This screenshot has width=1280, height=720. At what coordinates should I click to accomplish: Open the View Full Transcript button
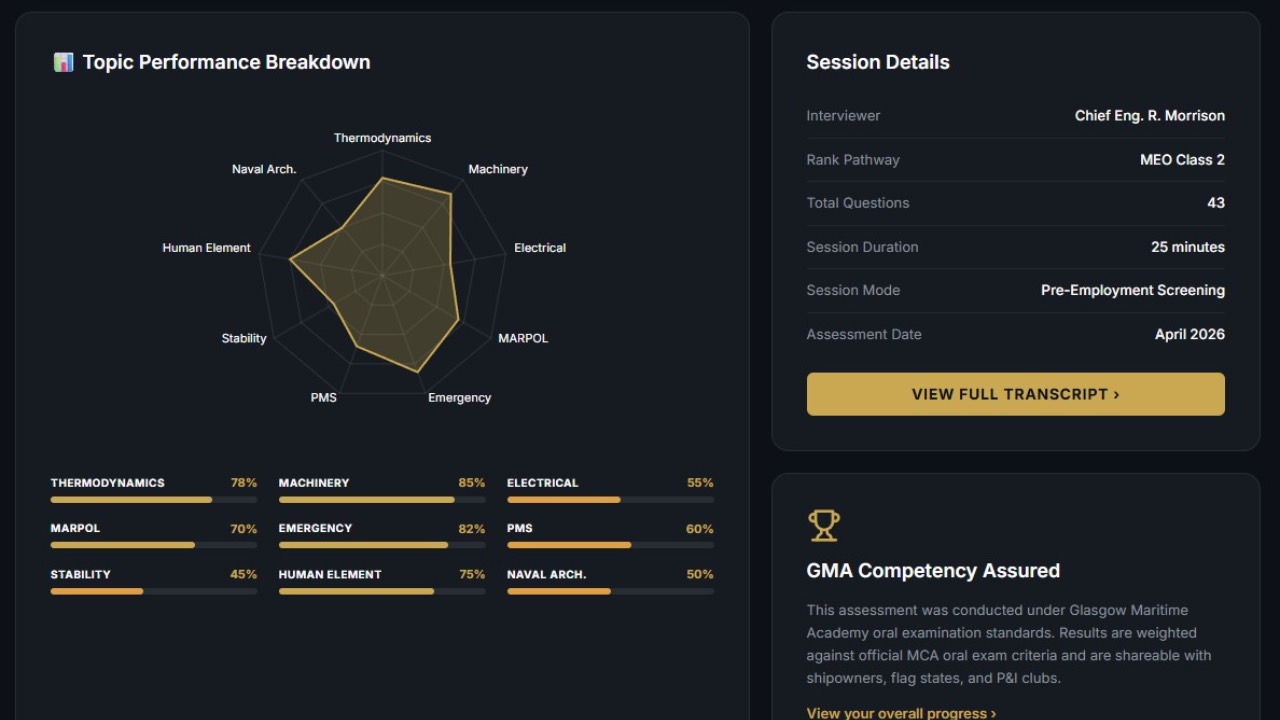(x=1015, y=394)
